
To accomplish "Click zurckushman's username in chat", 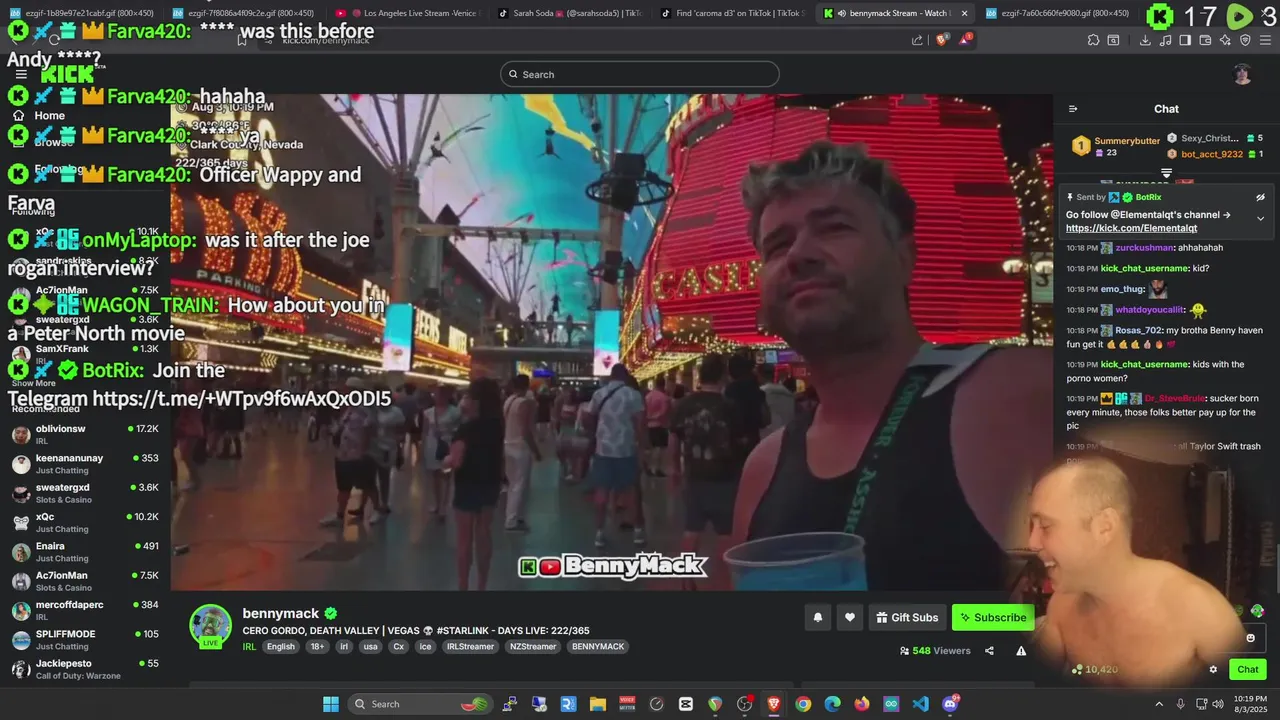I will tap(1145, 248).
